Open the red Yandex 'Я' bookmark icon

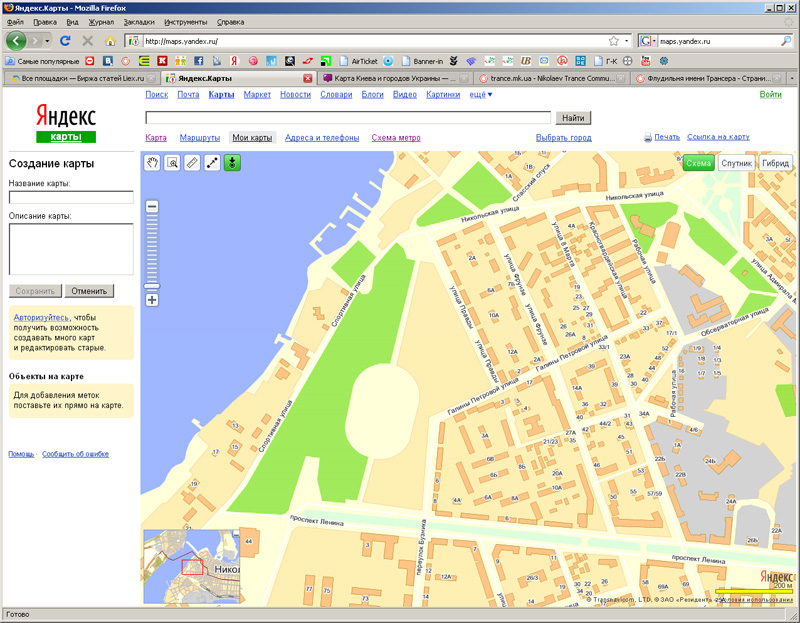click(x=234, y=61)
